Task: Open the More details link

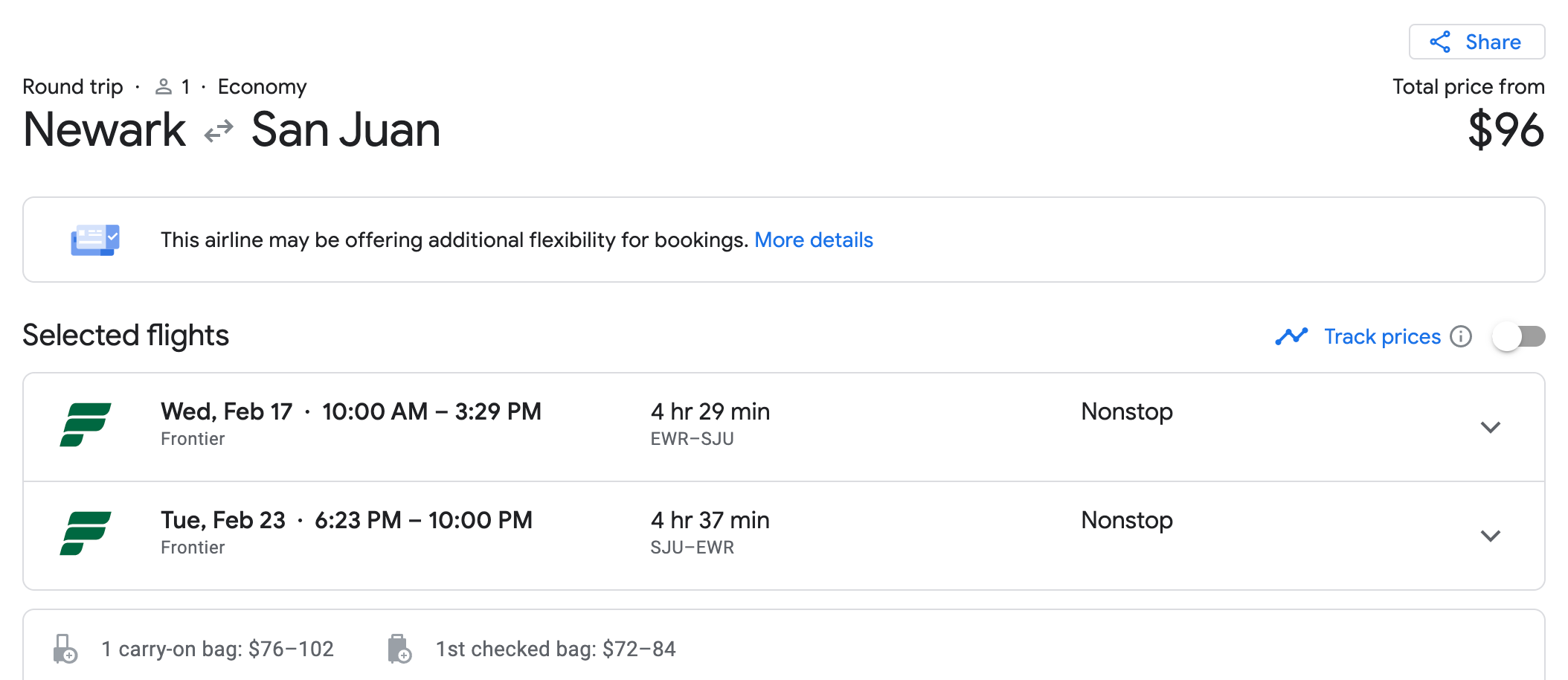Action: pyautogui.click(x=813, y=240)
